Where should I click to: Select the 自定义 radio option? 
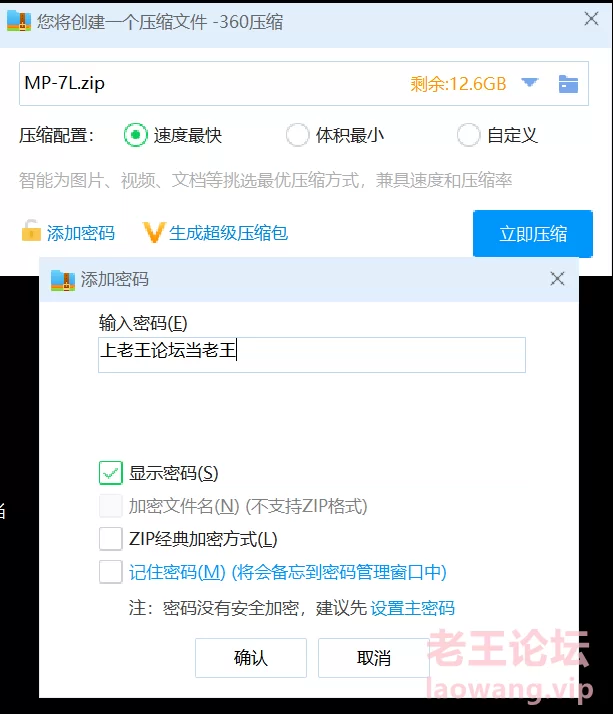pos(469,135)
